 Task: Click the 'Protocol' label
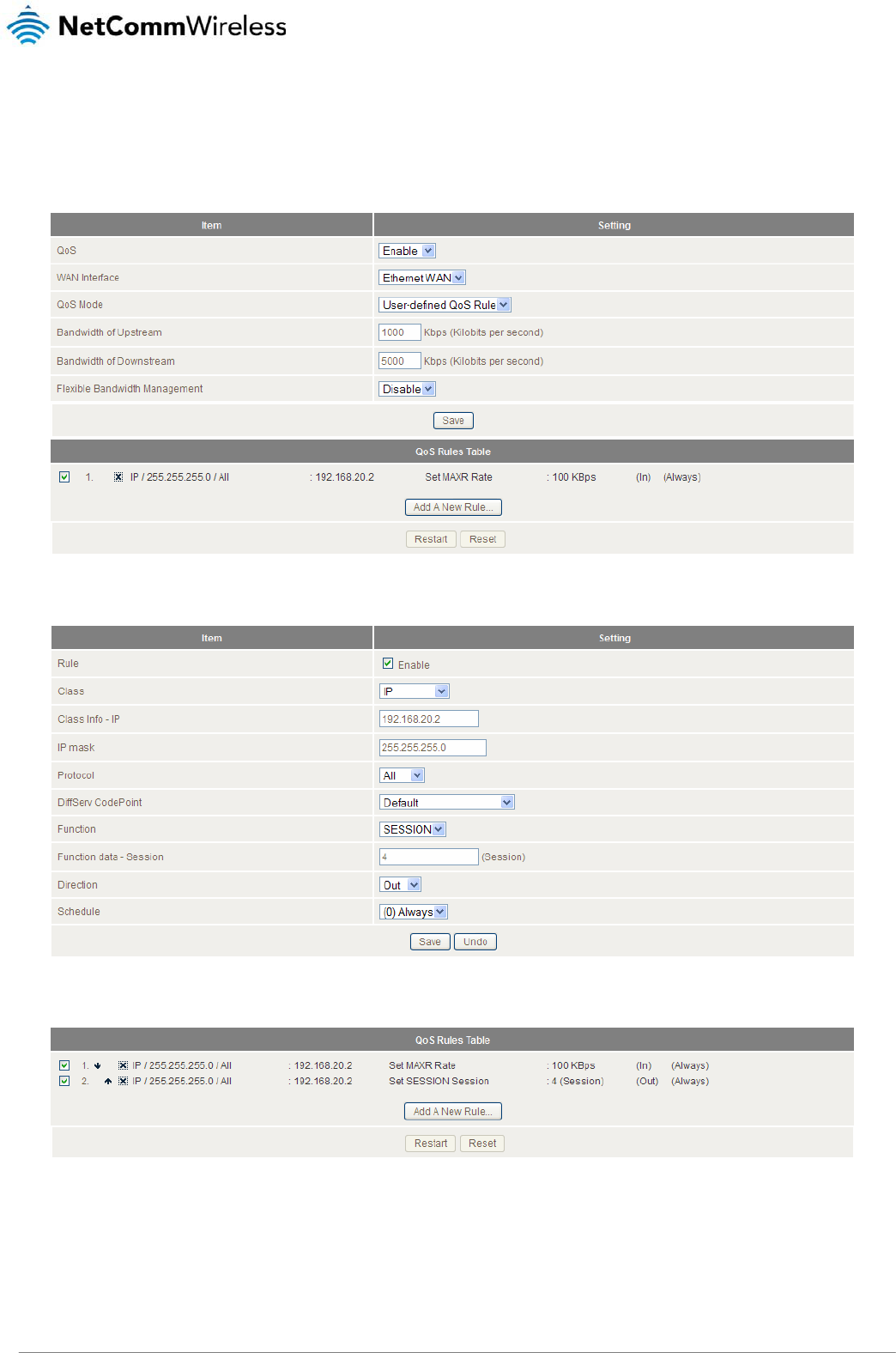(x=76, y=775)
